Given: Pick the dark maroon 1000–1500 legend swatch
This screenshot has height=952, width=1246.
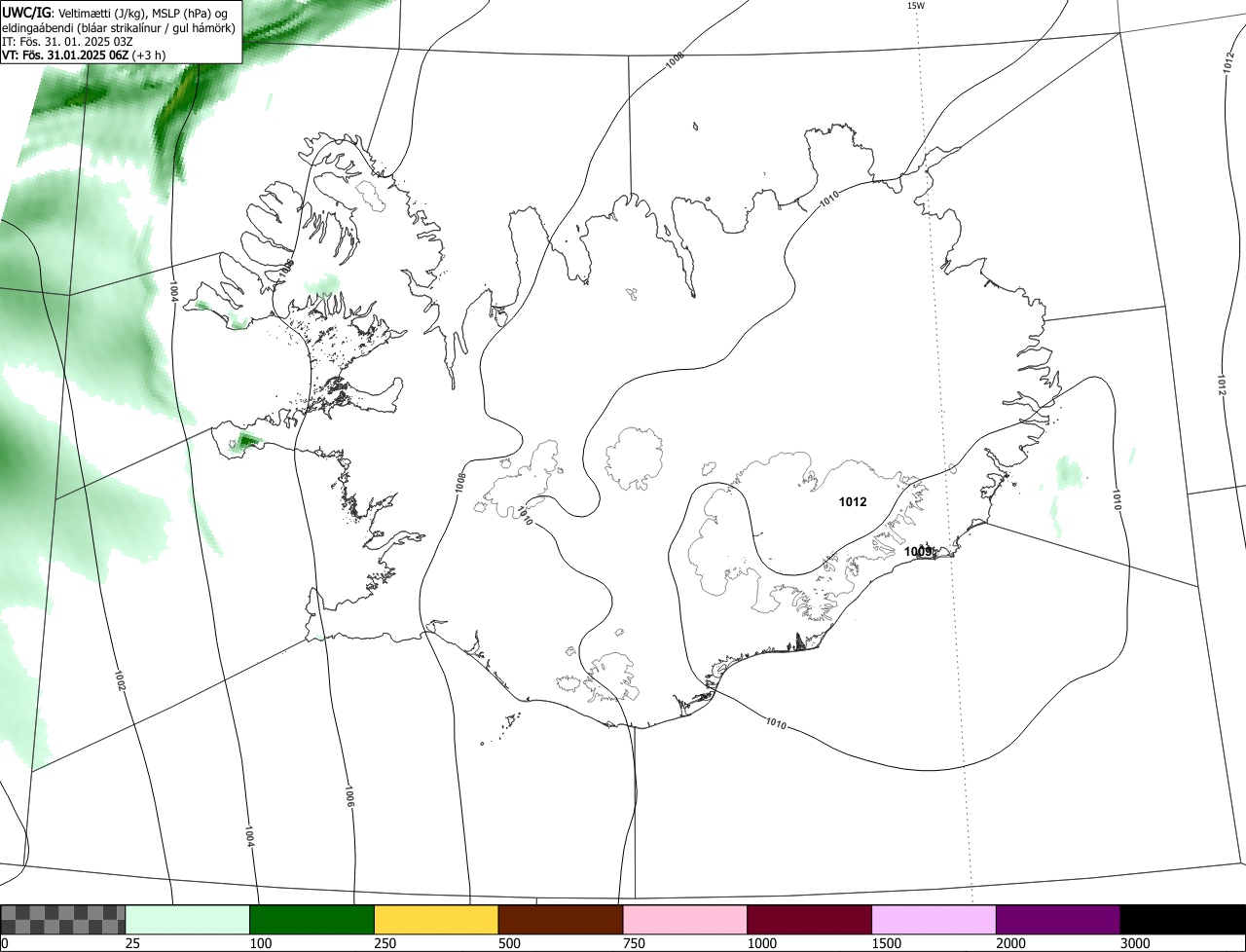Looking at the screenshot, I should click(810, 920).
